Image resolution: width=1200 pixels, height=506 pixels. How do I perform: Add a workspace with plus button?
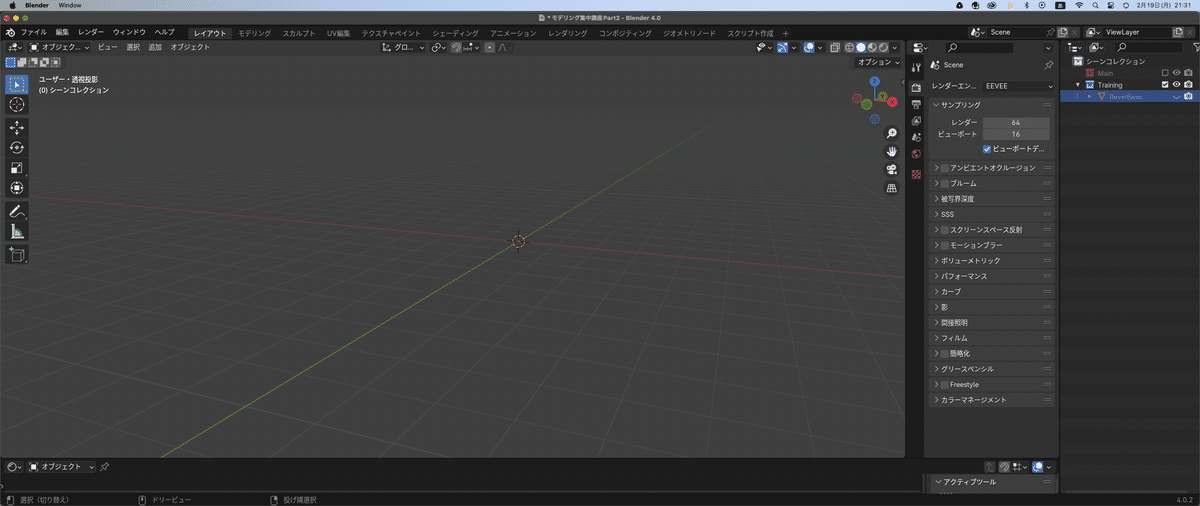[x=785, y=33]
